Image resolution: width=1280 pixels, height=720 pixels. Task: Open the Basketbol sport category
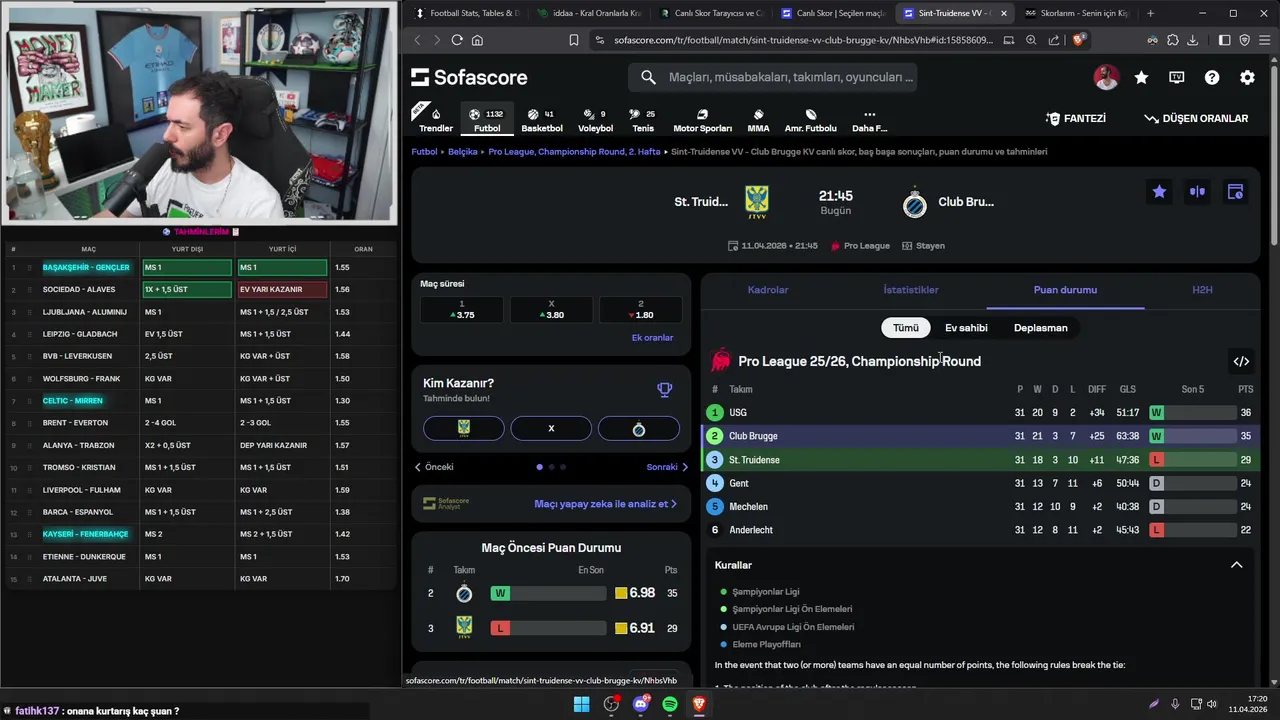542,119
